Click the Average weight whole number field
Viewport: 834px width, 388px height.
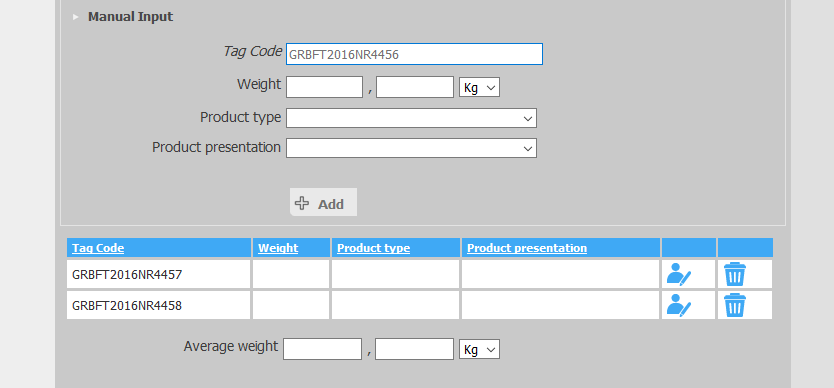point(322,349)
